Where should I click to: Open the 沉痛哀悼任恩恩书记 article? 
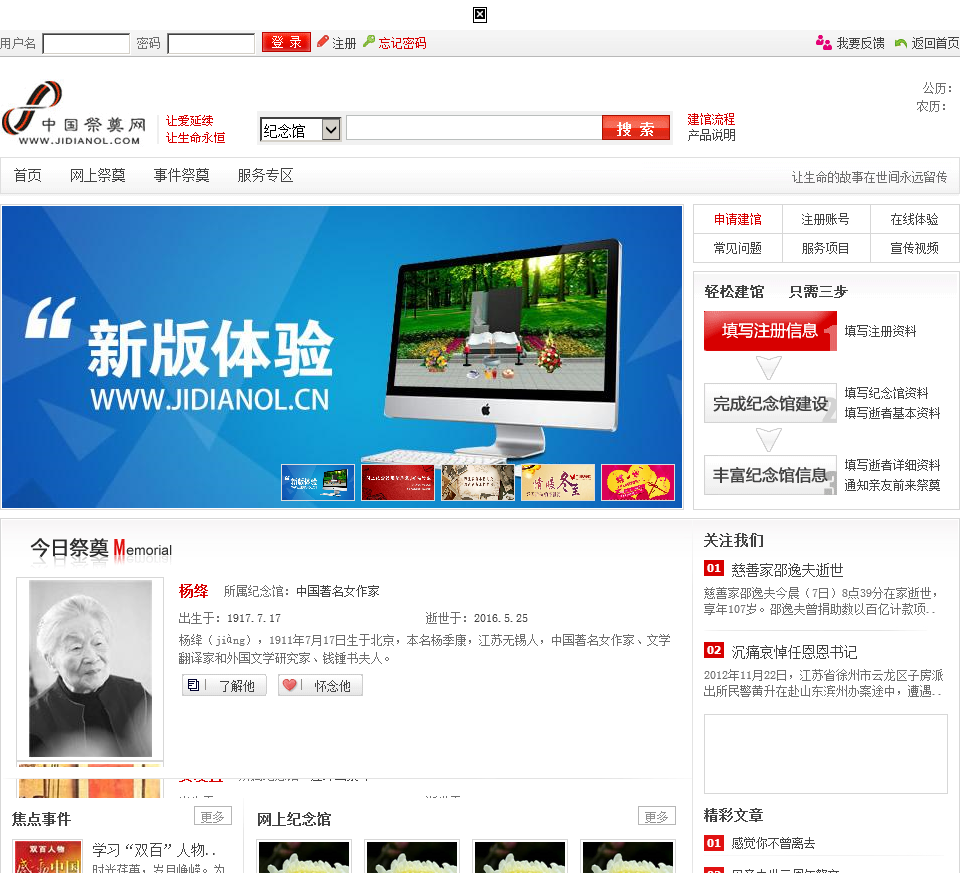794,652
